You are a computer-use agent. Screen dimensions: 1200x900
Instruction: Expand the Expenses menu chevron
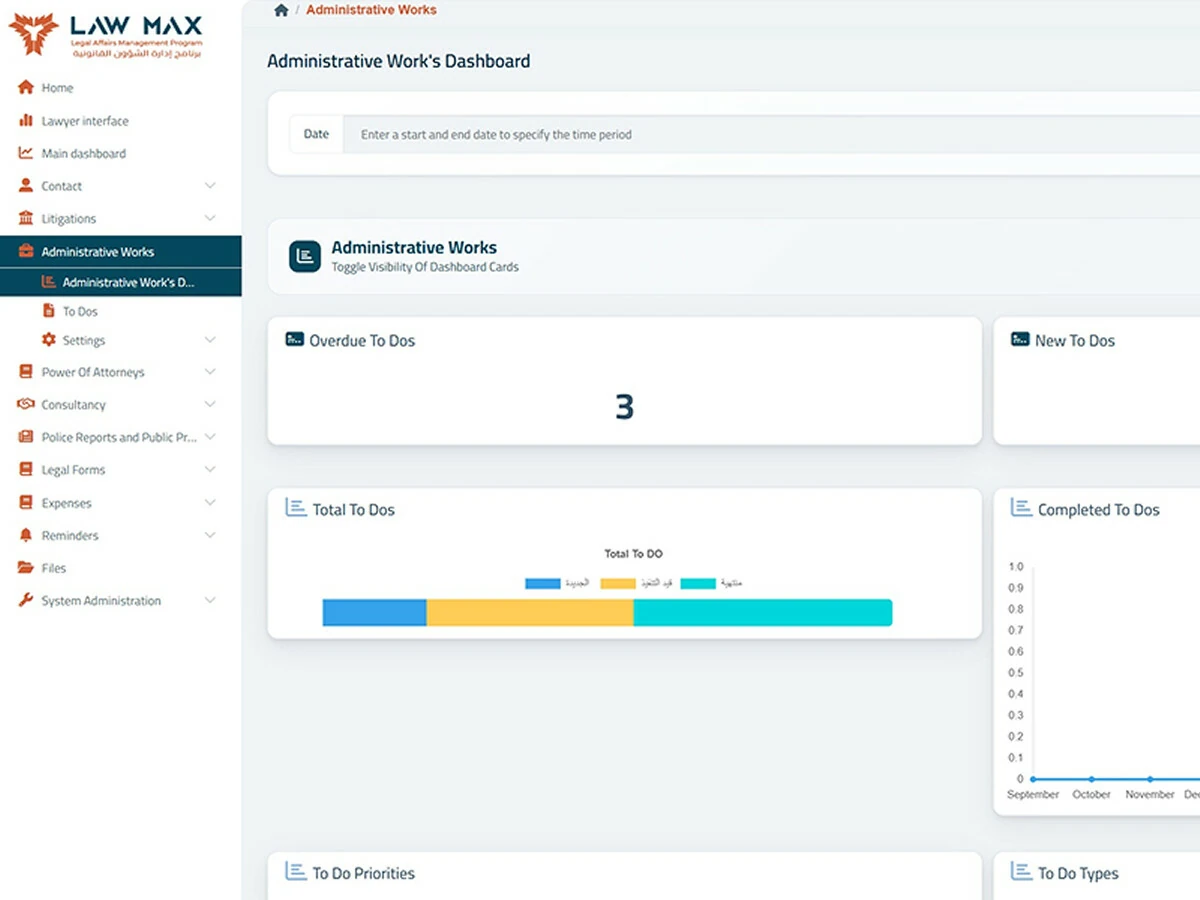click(x=210, y=503)
